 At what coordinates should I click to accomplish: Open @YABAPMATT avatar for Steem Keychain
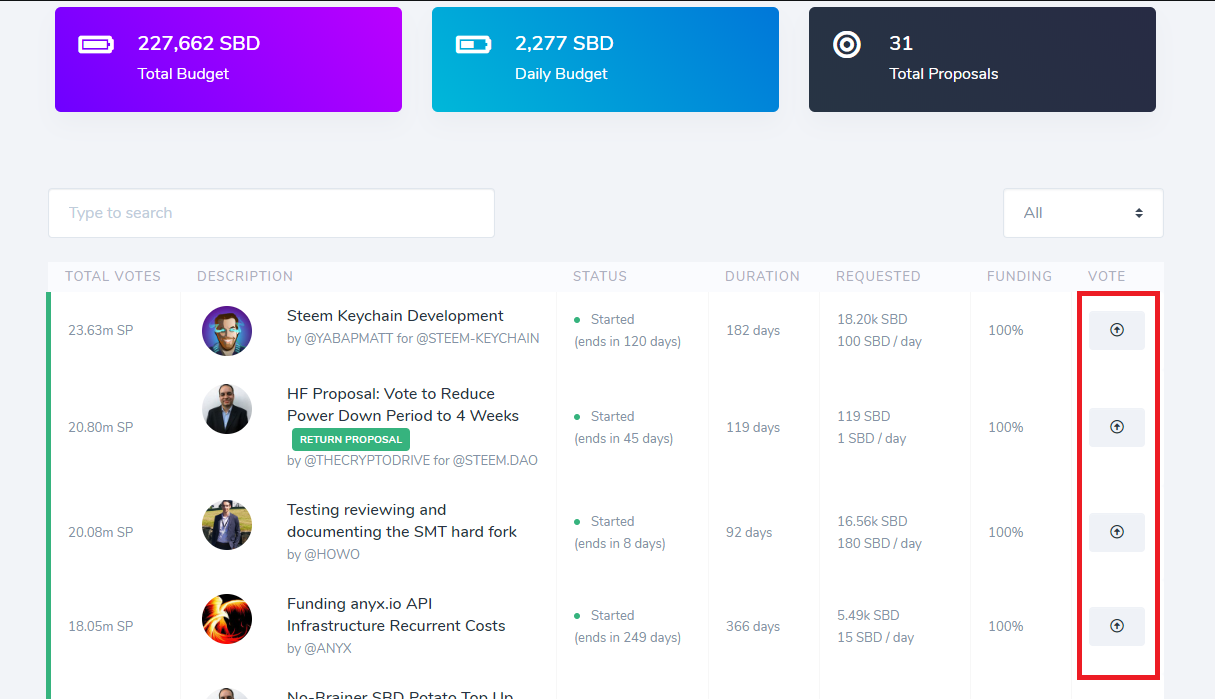pyautogui.click(x=227, y=331)
